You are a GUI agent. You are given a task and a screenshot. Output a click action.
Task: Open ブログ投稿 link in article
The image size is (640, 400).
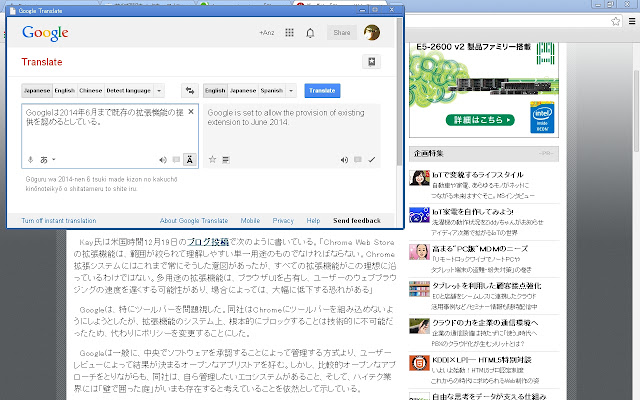[207, 242]
